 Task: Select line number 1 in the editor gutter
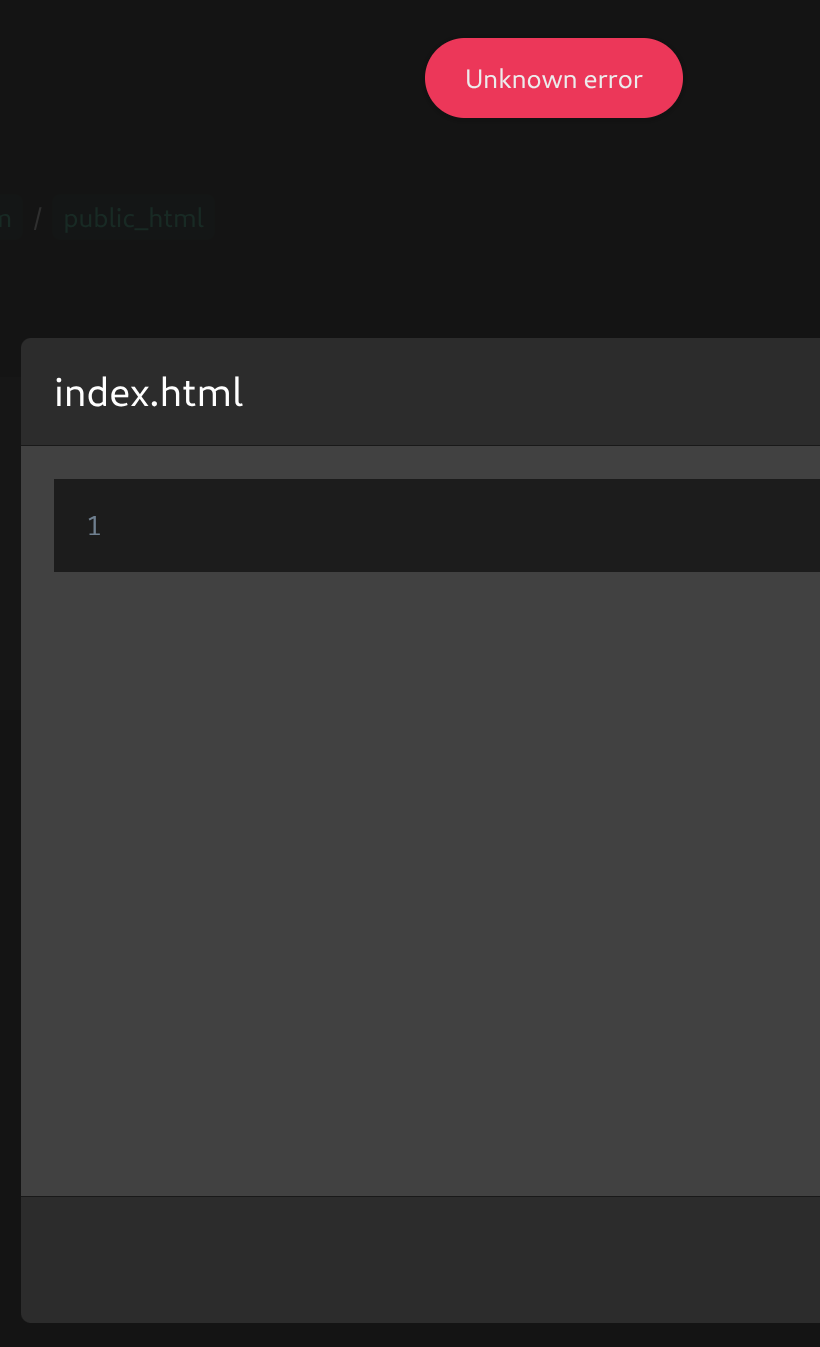click(x=94, y=526)
